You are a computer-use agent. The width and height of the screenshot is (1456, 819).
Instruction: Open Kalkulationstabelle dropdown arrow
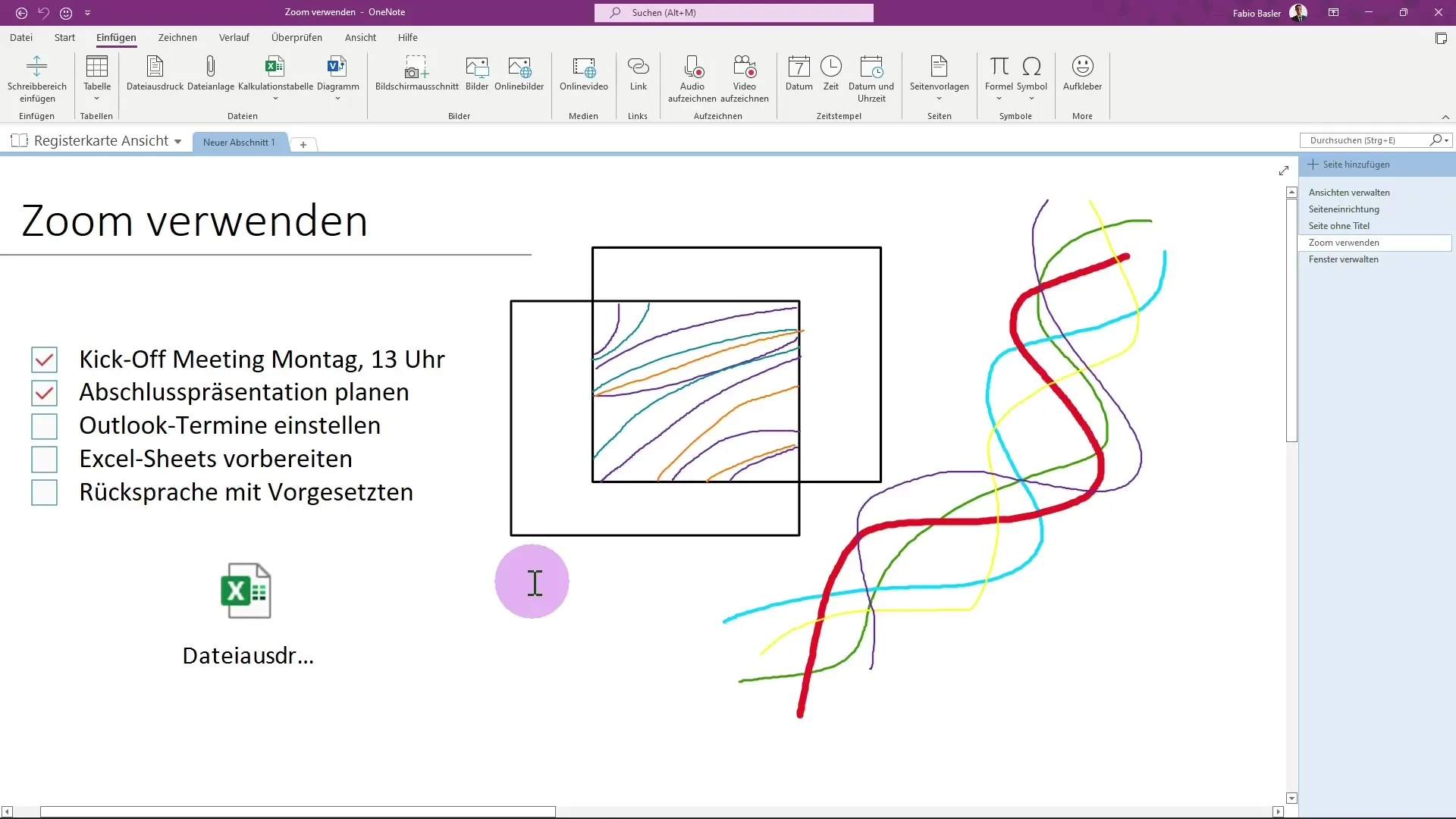click(x=275, y=99)
